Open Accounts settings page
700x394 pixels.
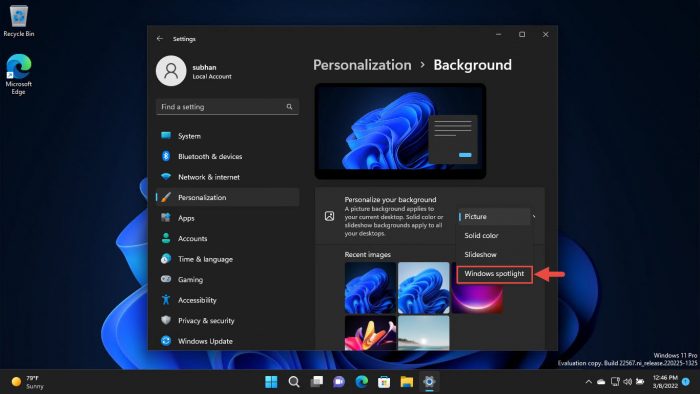click(x=228, y=238)
